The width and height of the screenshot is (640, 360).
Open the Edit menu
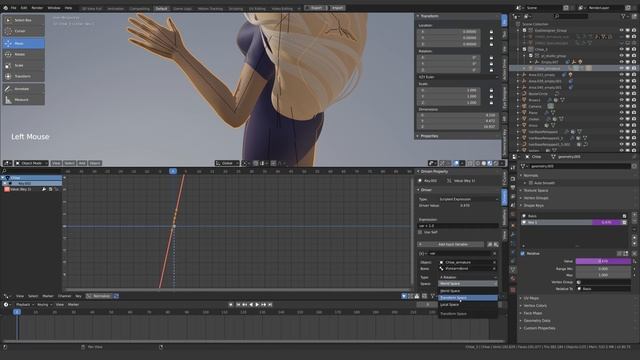tap(24, 8)
